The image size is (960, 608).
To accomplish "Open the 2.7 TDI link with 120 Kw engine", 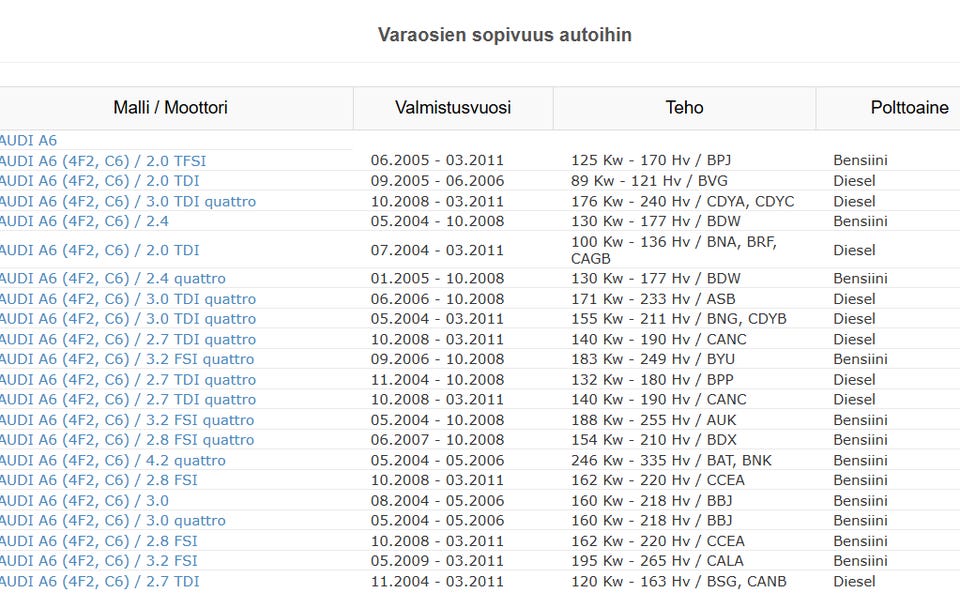I will point(100,581).
